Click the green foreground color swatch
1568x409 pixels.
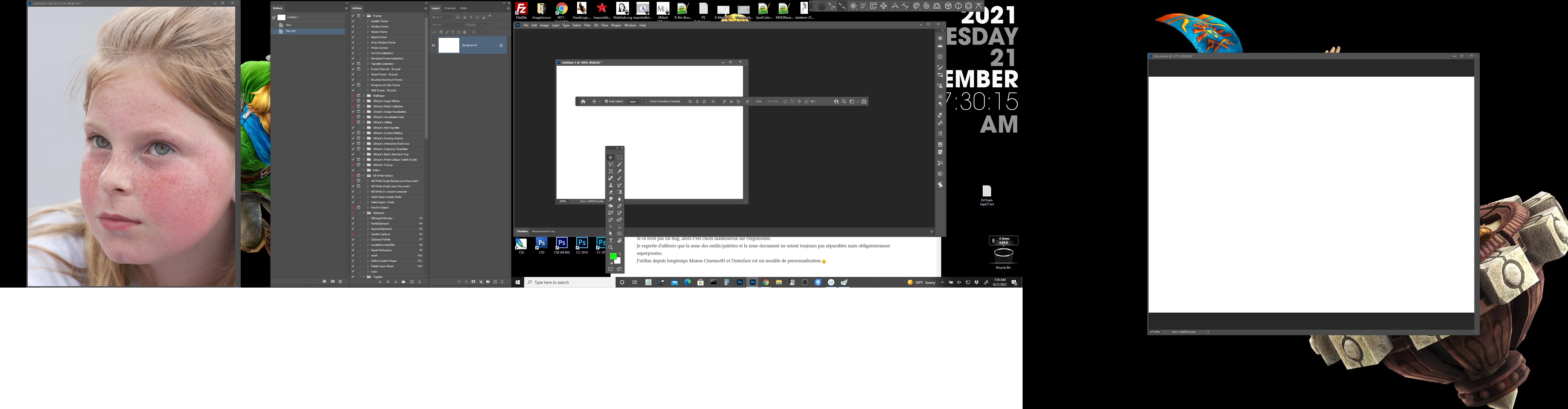[x=613, y=256]
